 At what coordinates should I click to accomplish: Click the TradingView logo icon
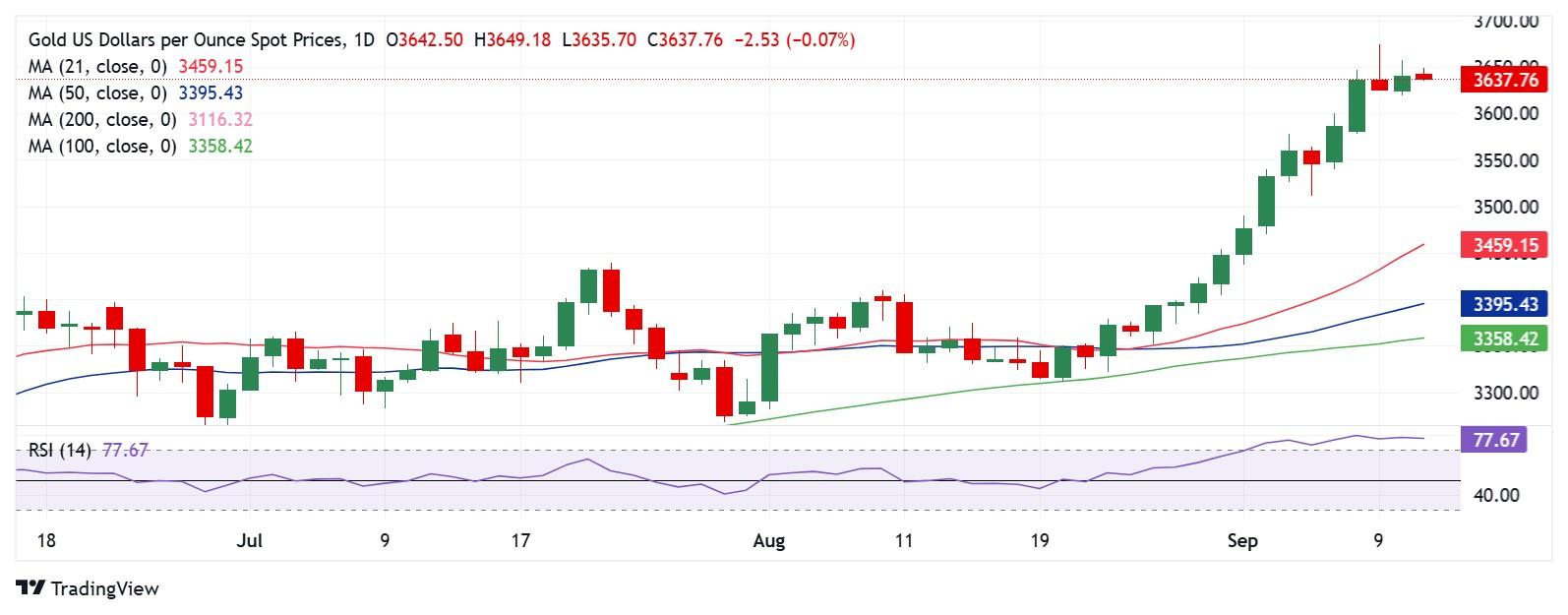tap(30, 588)
